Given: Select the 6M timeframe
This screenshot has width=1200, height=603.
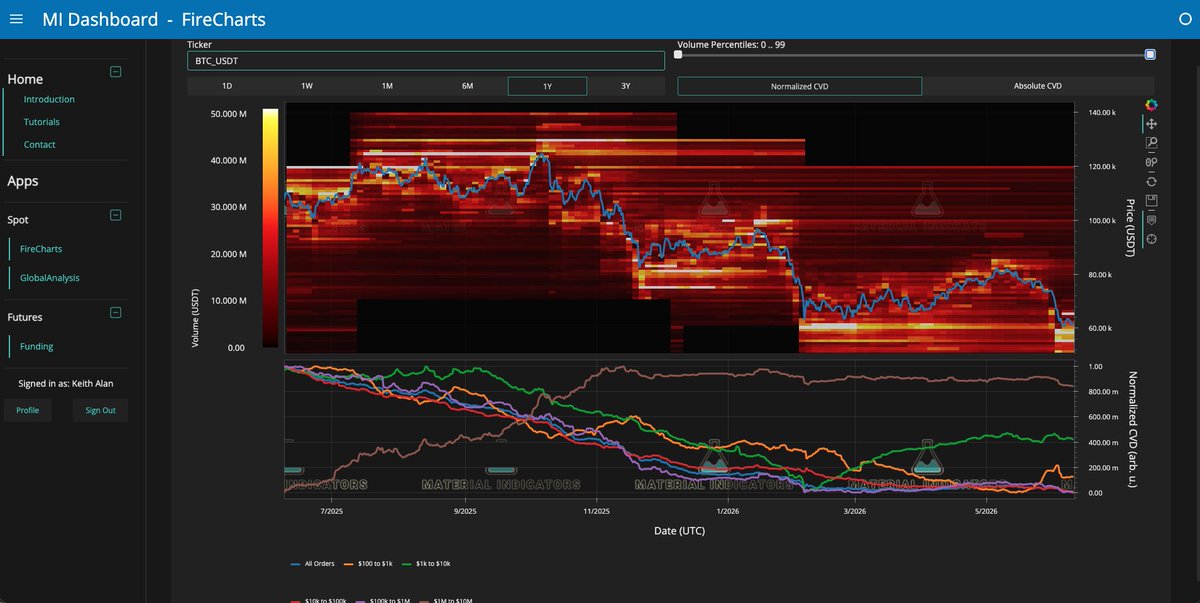Looking at the screenshot, I should (467, 86).
